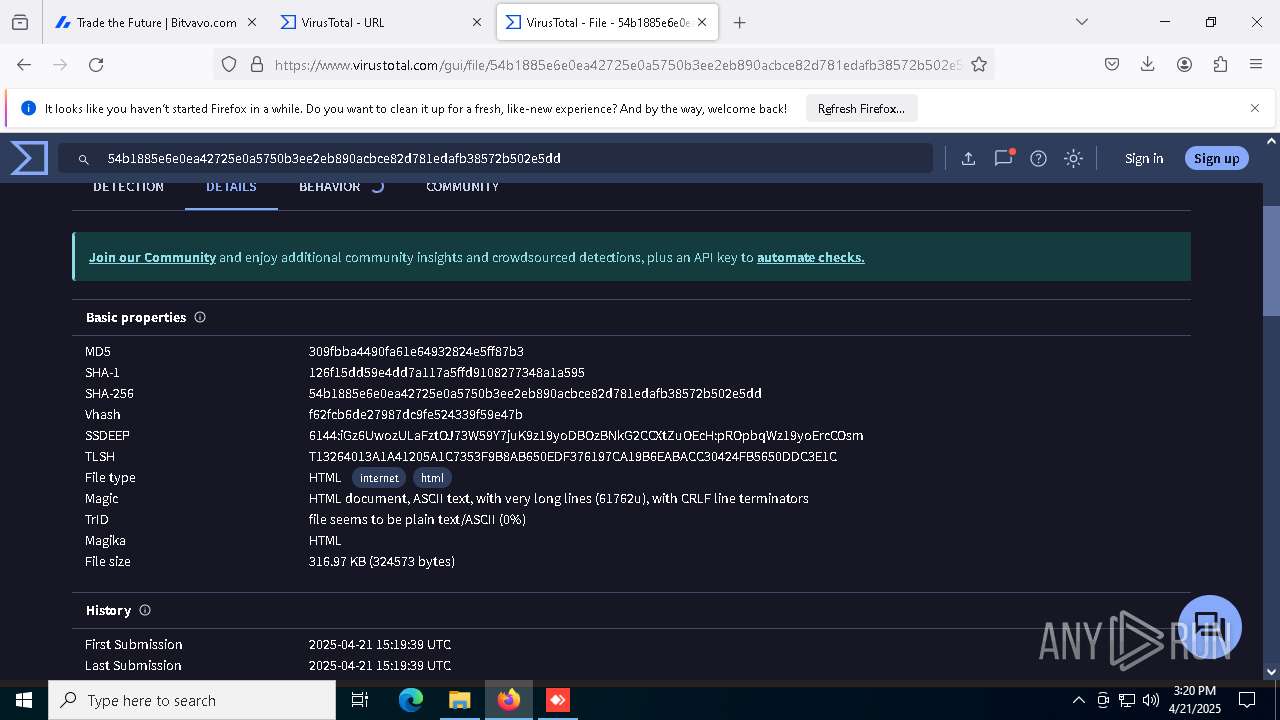Open a new tab with plus button
This screenshot has width=1280, height=720.
click(740, 22)
